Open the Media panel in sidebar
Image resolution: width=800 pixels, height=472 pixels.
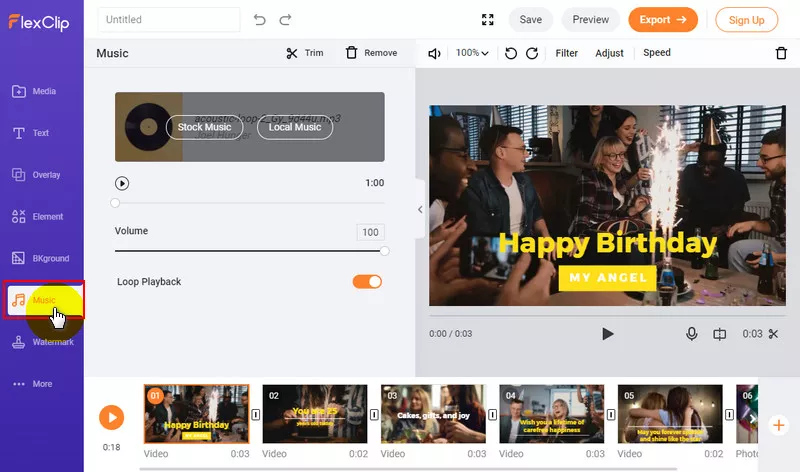[34, 91]
